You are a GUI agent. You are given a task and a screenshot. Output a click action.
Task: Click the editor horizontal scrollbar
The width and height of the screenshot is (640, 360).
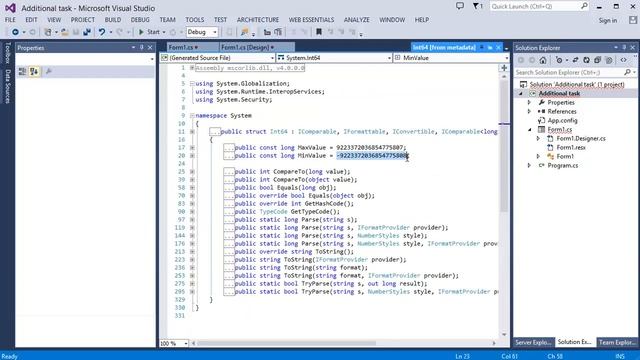point(286,343)
